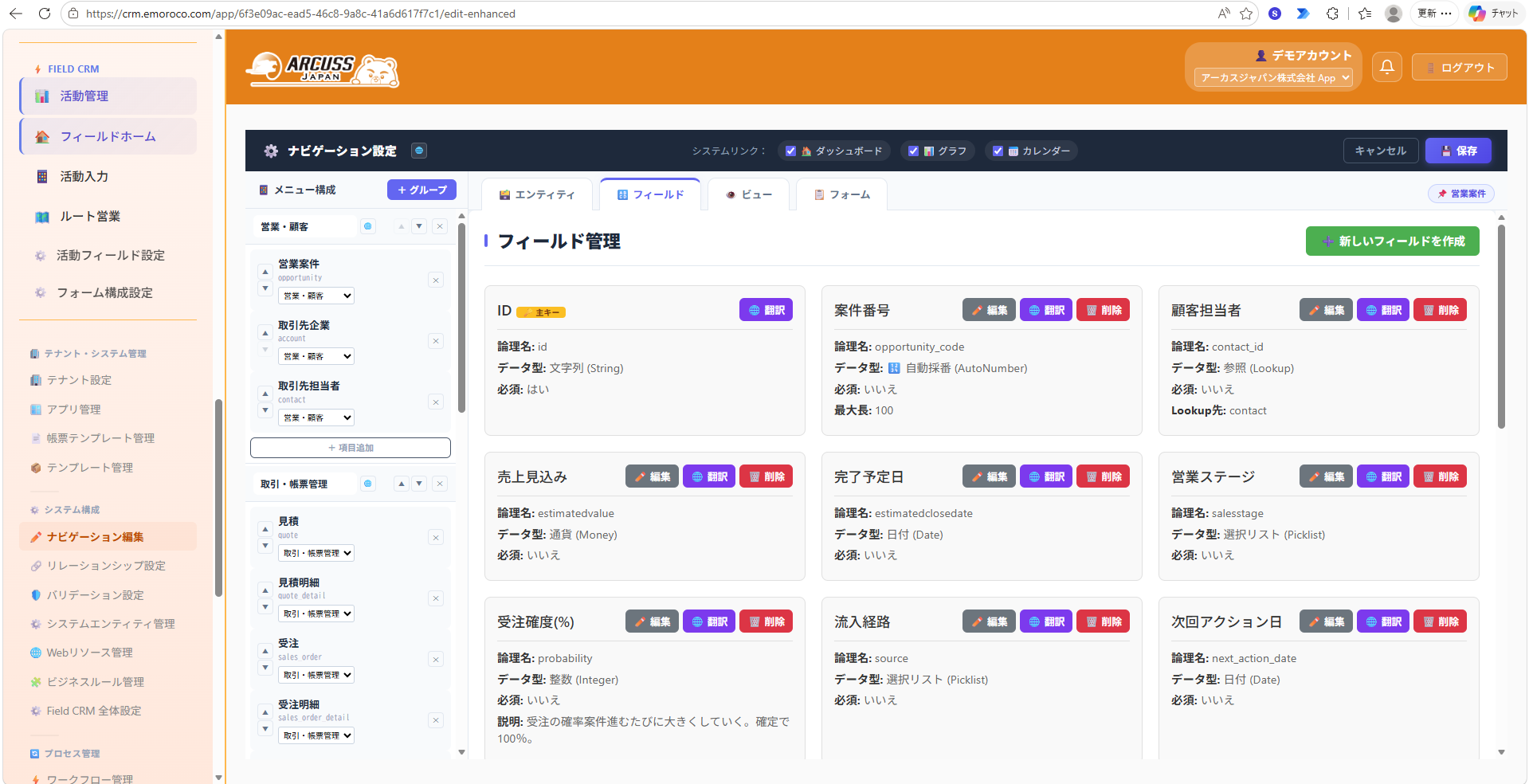Click 営業案件 entity badge
Viewport: 1529px width, 784px height.
[1461, 194]
